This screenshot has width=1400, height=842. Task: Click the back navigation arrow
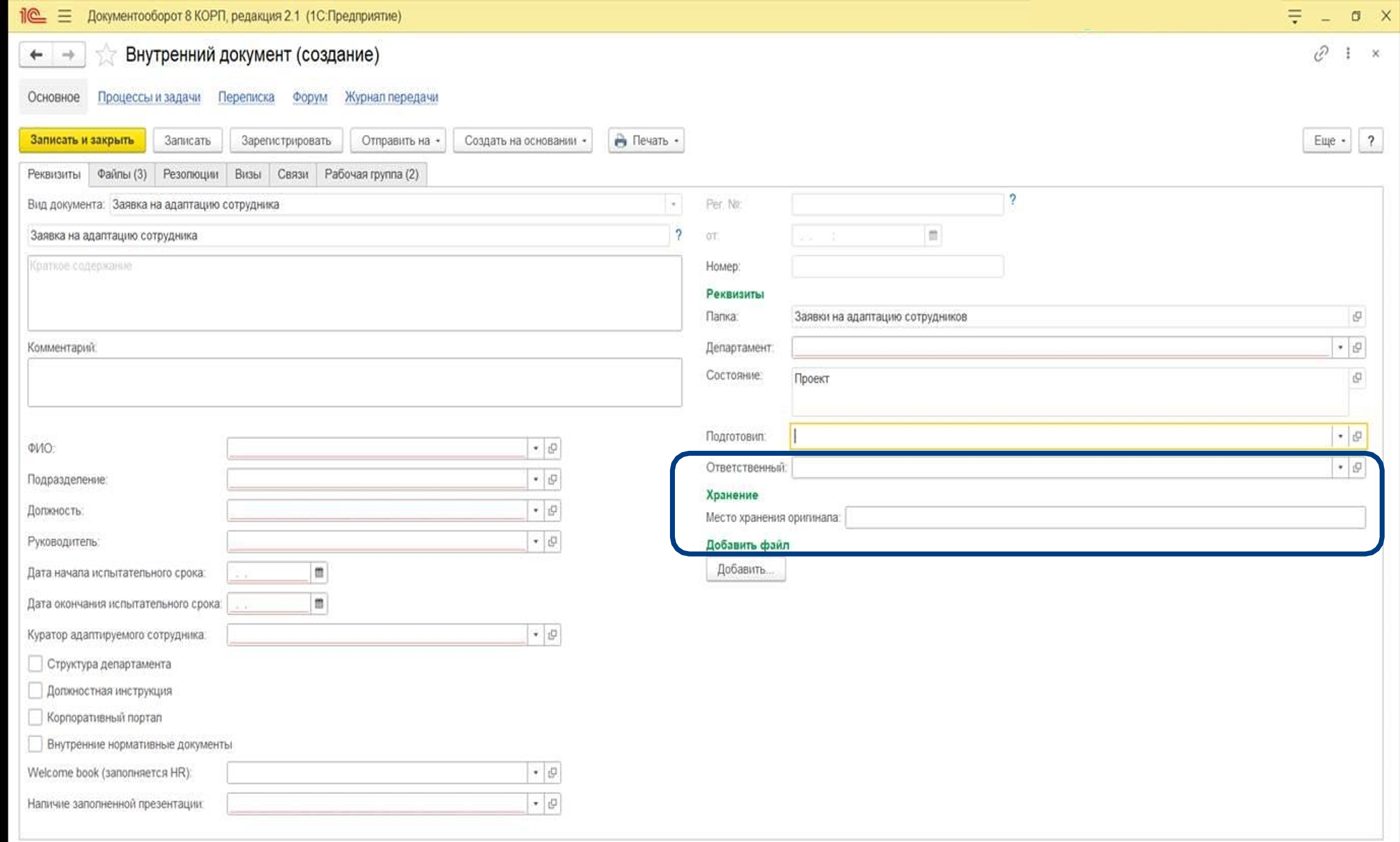click(36, 55)
